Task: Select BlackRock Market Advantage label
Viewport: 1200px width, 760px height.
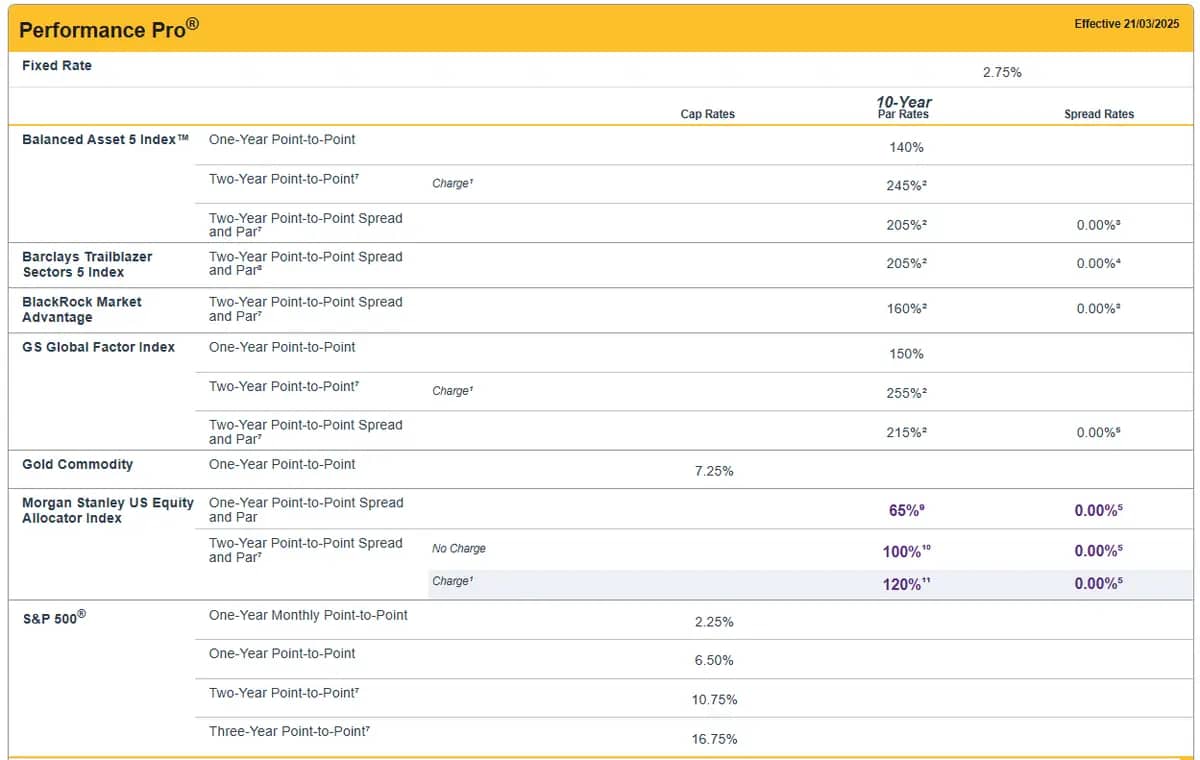Action: (x=82, y=309)
